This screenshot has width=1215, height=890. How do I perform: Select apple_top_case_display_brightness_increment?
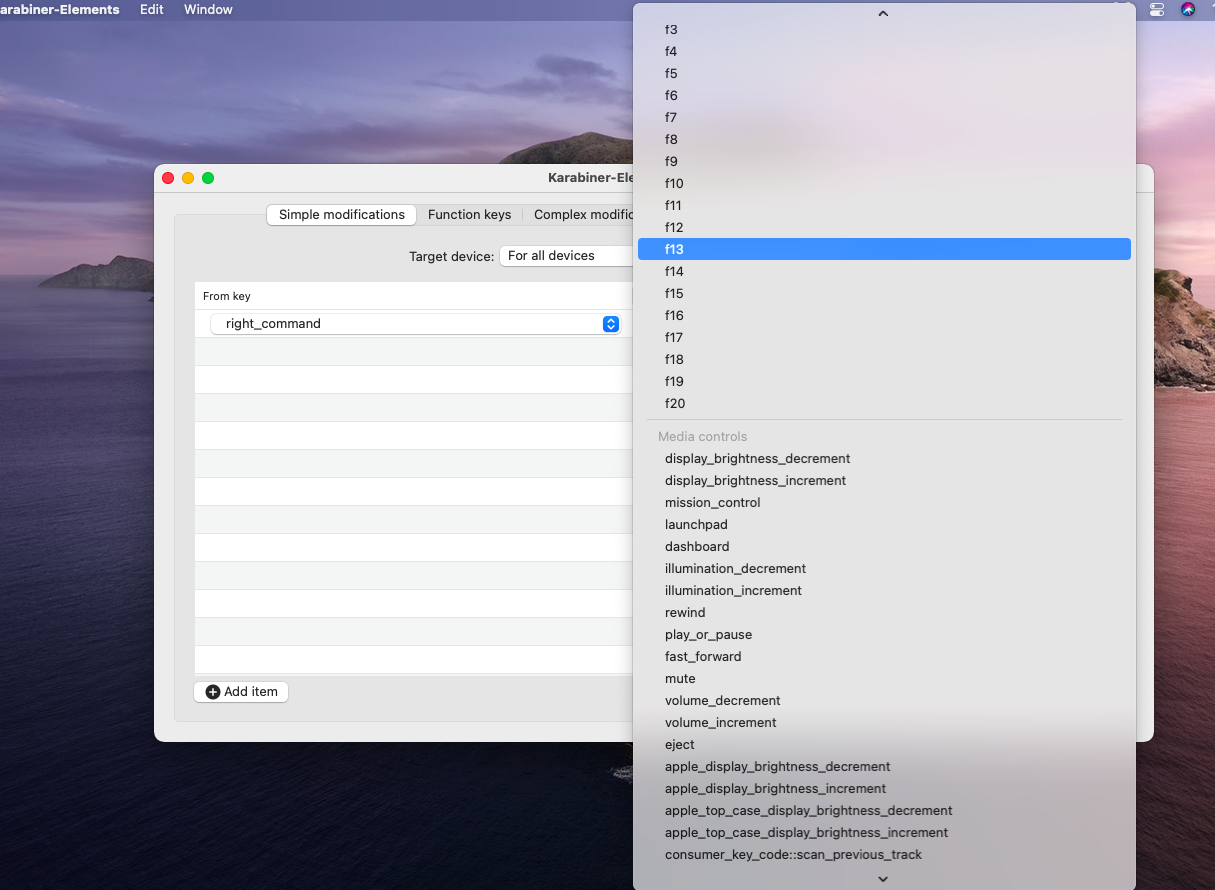click(884, 832)
